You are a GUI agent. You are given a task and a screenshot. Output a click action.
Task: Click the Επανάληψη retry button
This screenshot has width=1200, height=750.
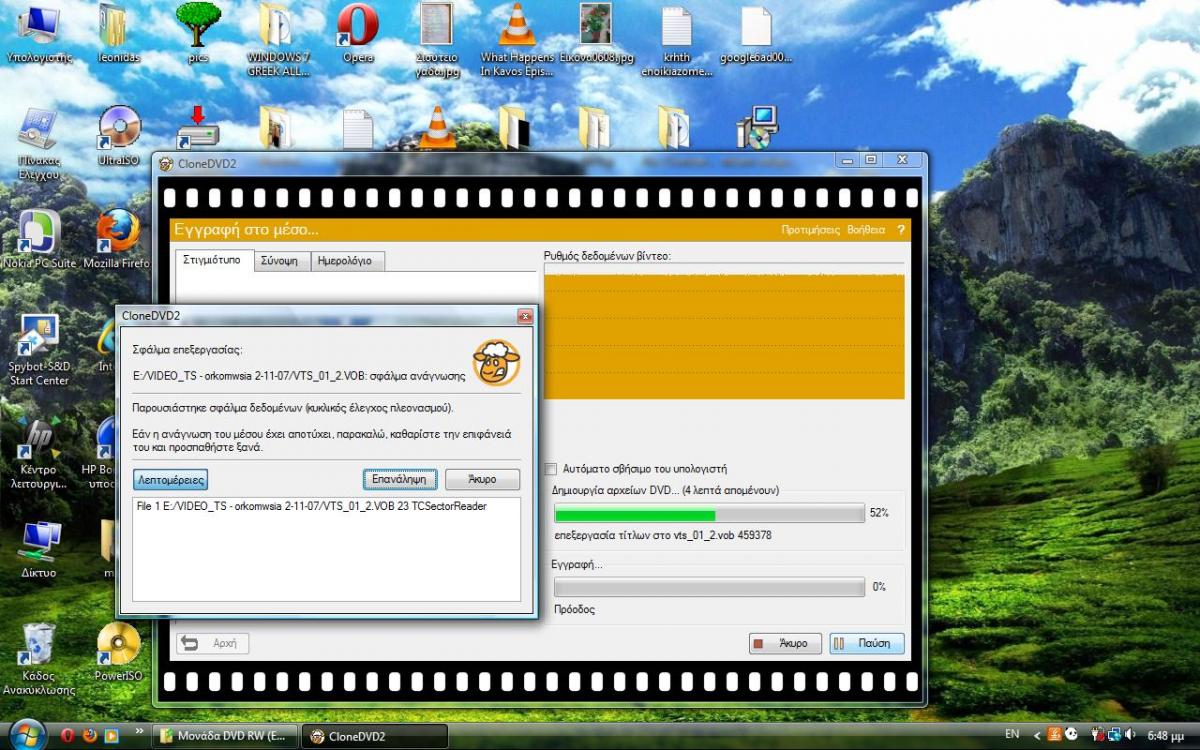coord(400,479)
